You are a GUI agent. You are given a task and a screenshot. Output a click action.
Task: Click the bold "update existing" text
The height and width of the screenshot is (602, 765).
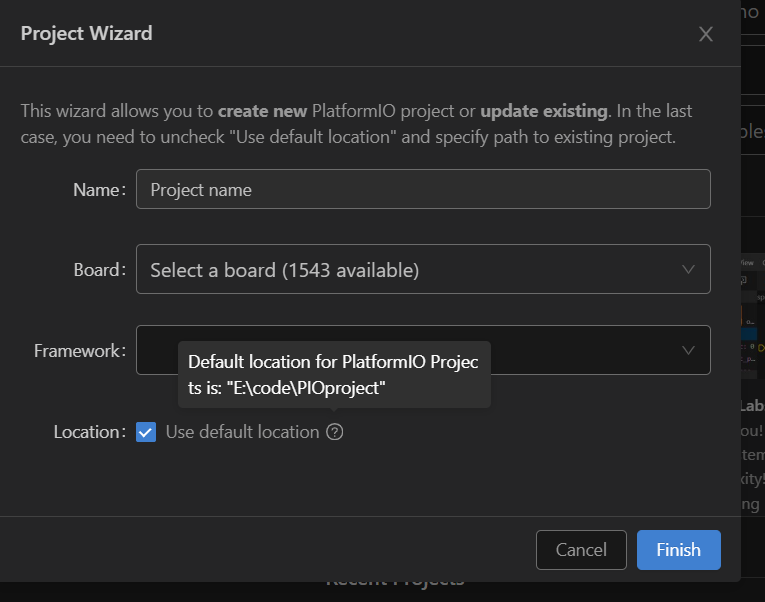pos(543,111)
